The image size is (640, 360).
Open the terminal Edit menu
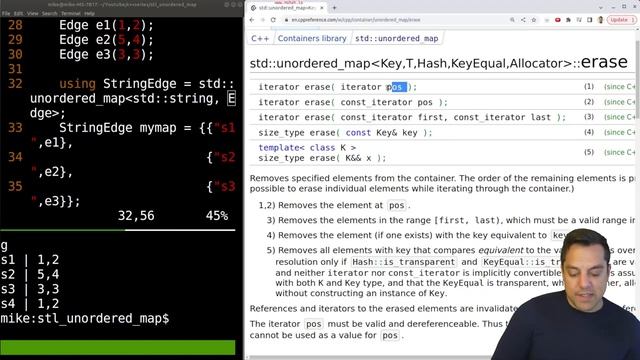click(18, 13)
